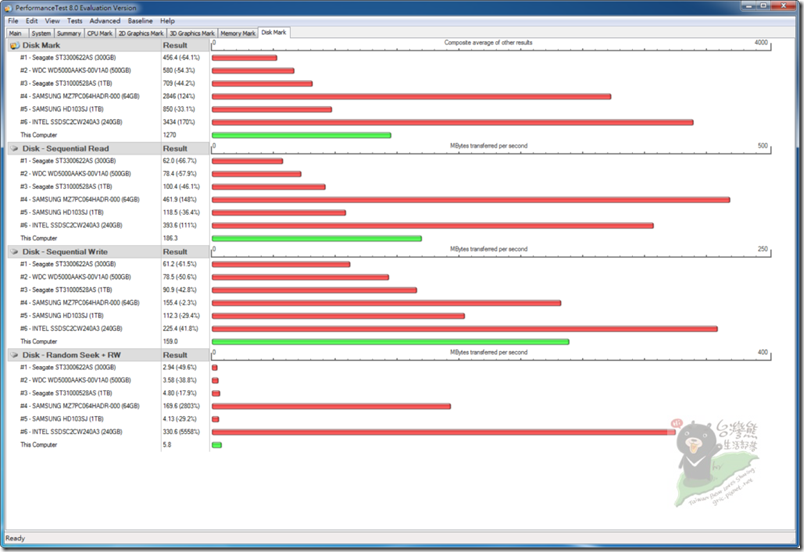The image size is (804, 552).
Task: Click the Disk Mark section icon
Action: click(x=14, y=45)
